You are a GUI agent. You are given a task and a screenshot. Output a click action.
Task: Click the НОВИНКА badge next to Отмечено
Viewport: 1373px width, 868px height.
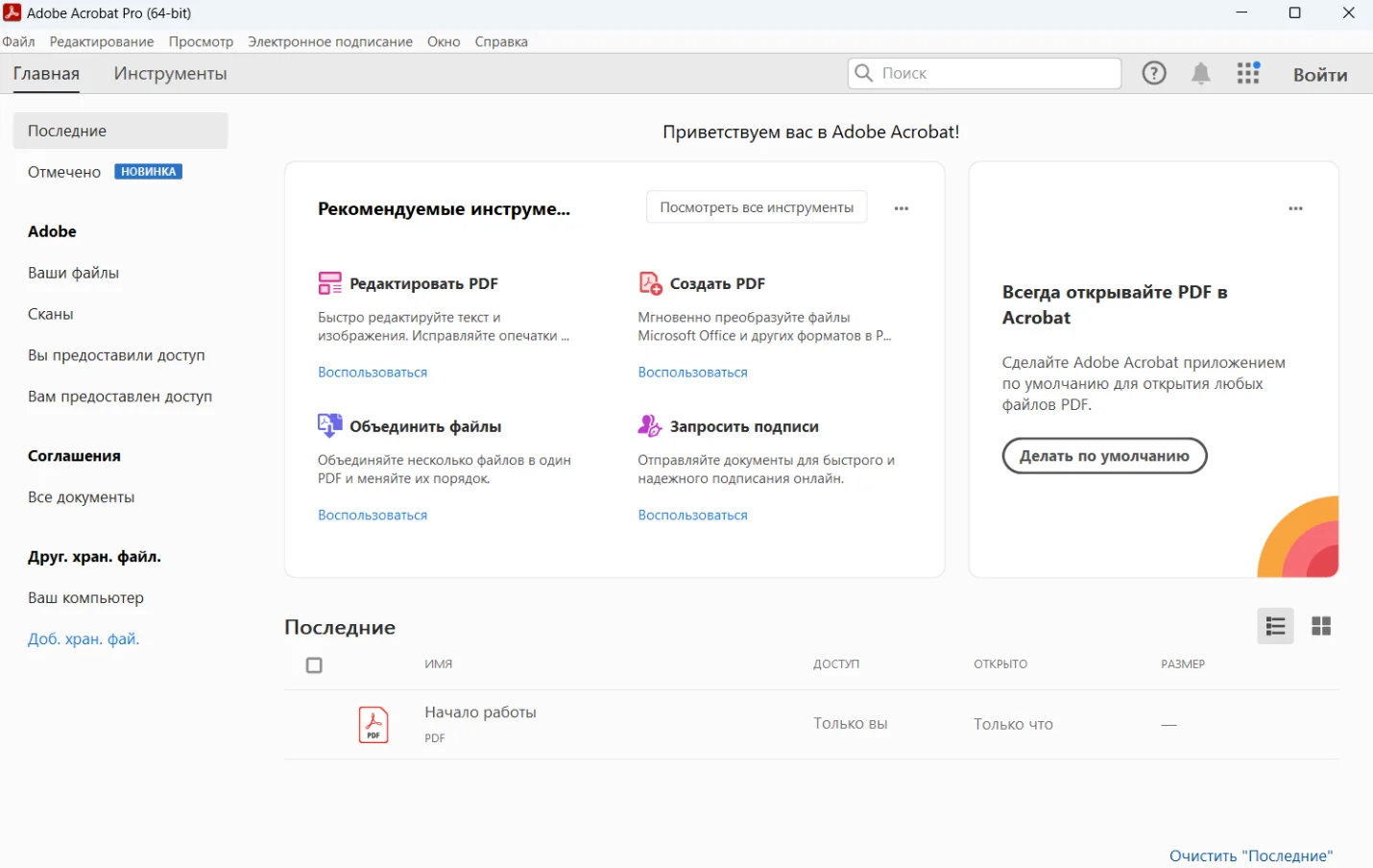(149, 172)
